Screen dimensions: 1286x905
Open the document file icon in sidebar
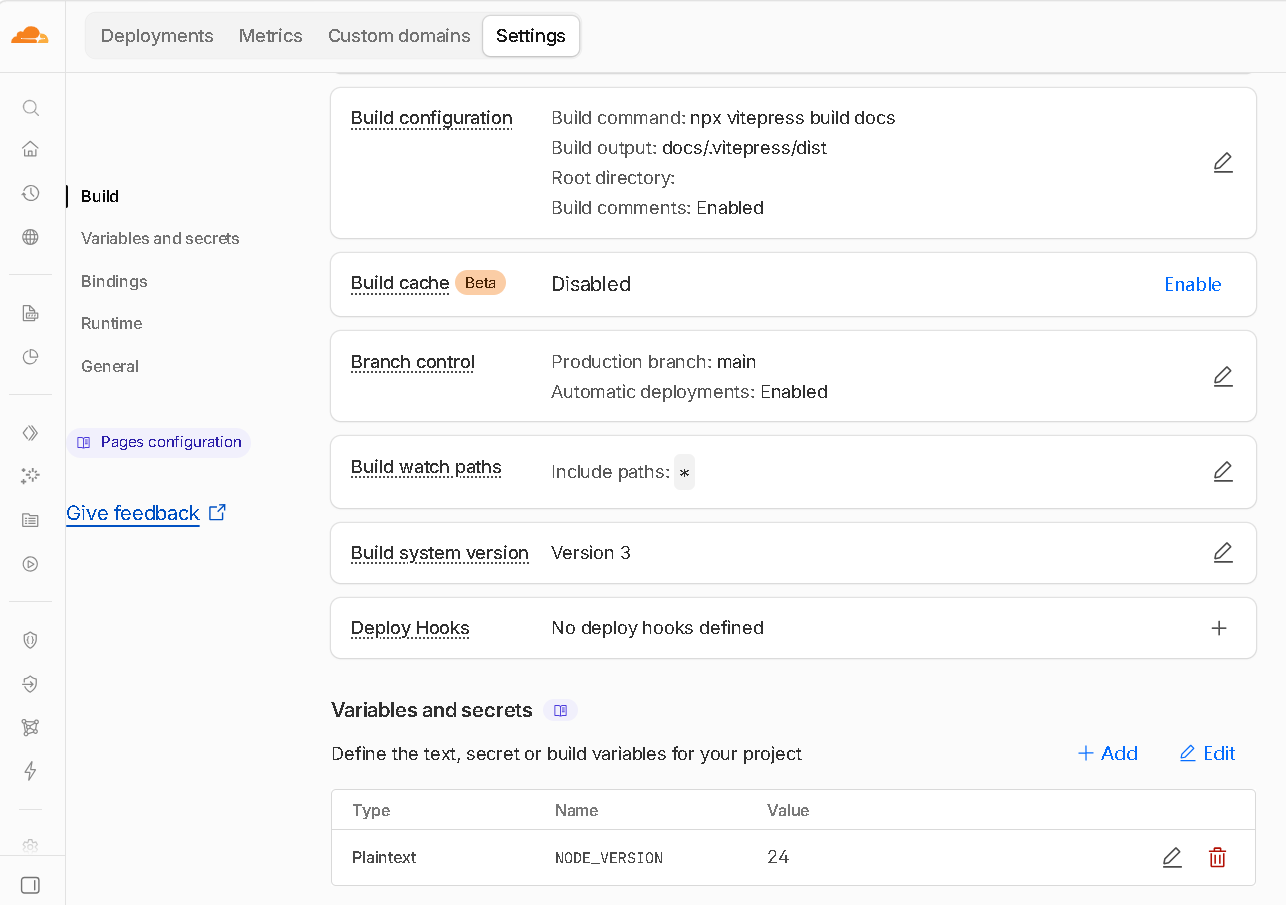31,314
